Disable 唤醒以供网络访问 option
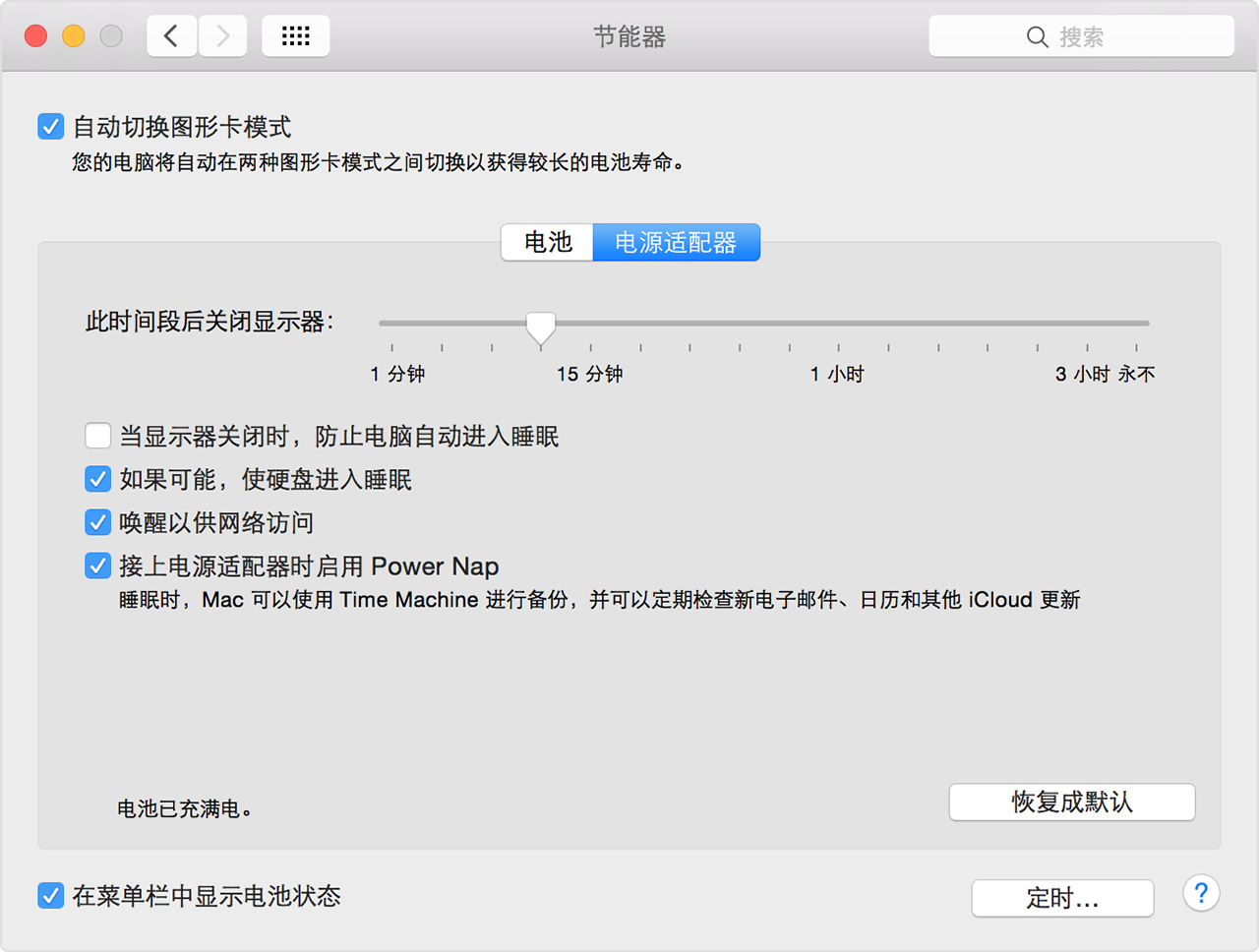This screenshot has width=1259, height=952. (x=97, y=522)
